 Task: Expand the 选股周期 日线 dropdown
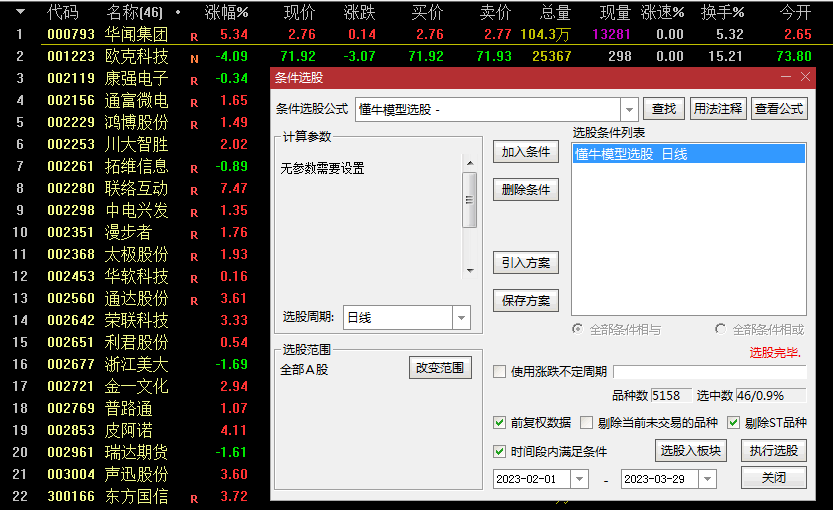[x=461, y=318]
